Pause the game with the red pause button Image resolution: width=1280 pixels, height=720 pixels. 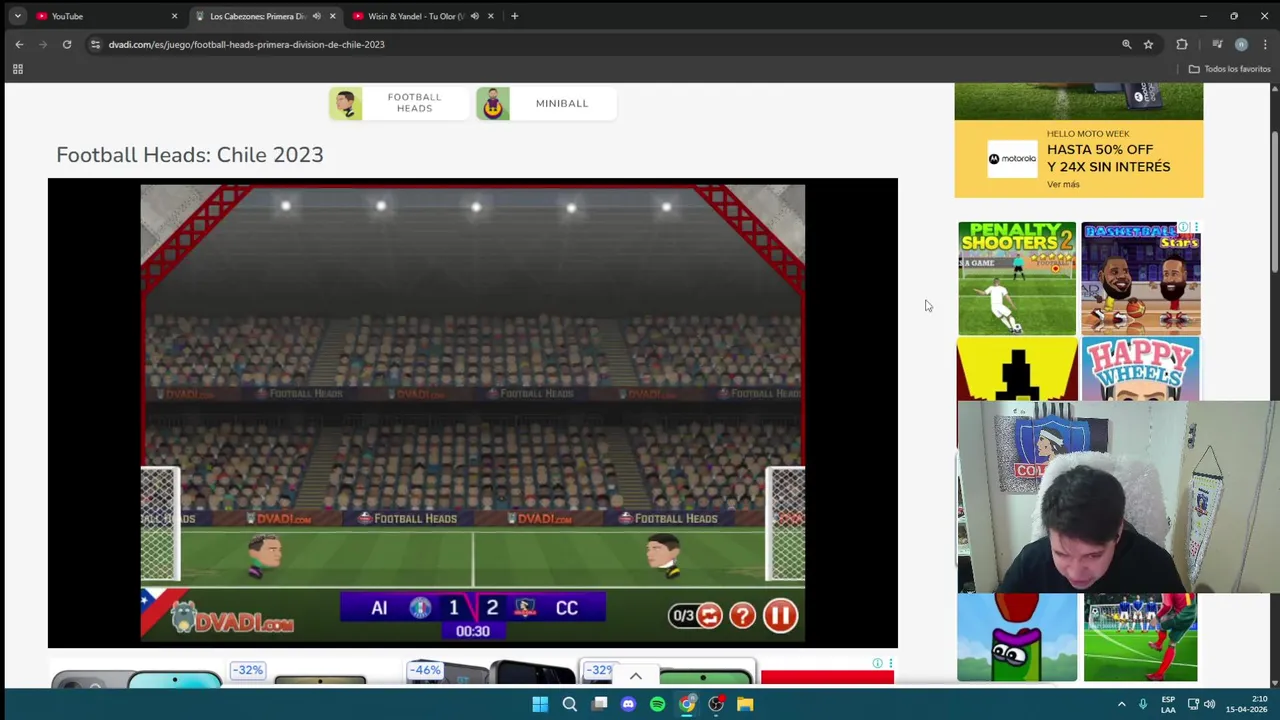780,615
